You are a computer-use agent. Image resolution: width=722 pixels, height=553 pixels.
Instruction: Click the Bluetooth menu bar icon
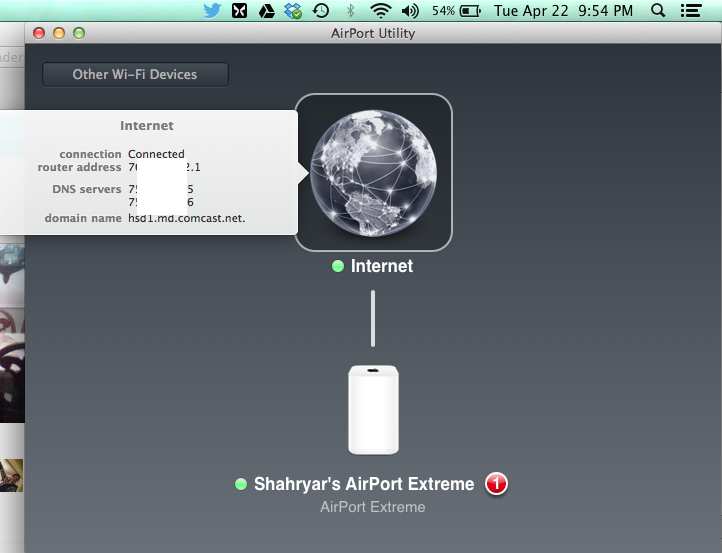[350, 11]
